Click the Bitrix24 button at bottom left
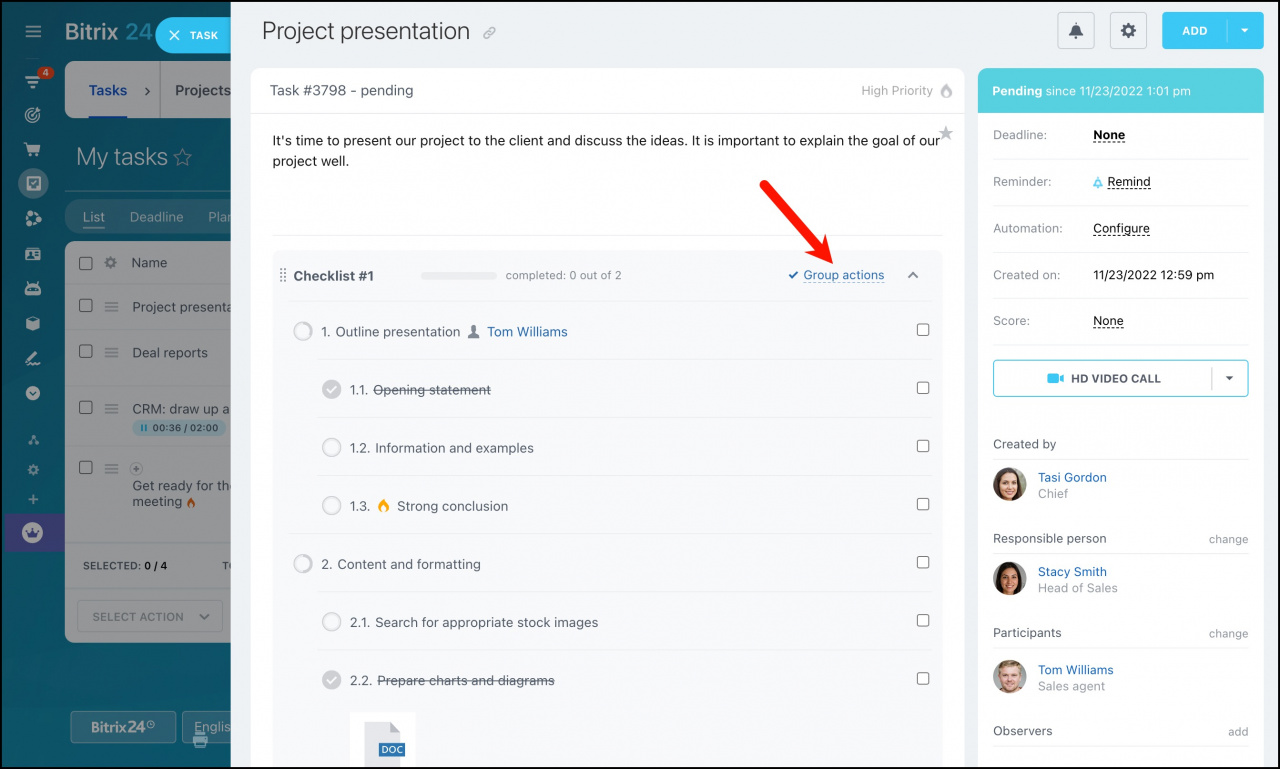The height and width of the screenshot is (769, 1280). click(123, 727)
